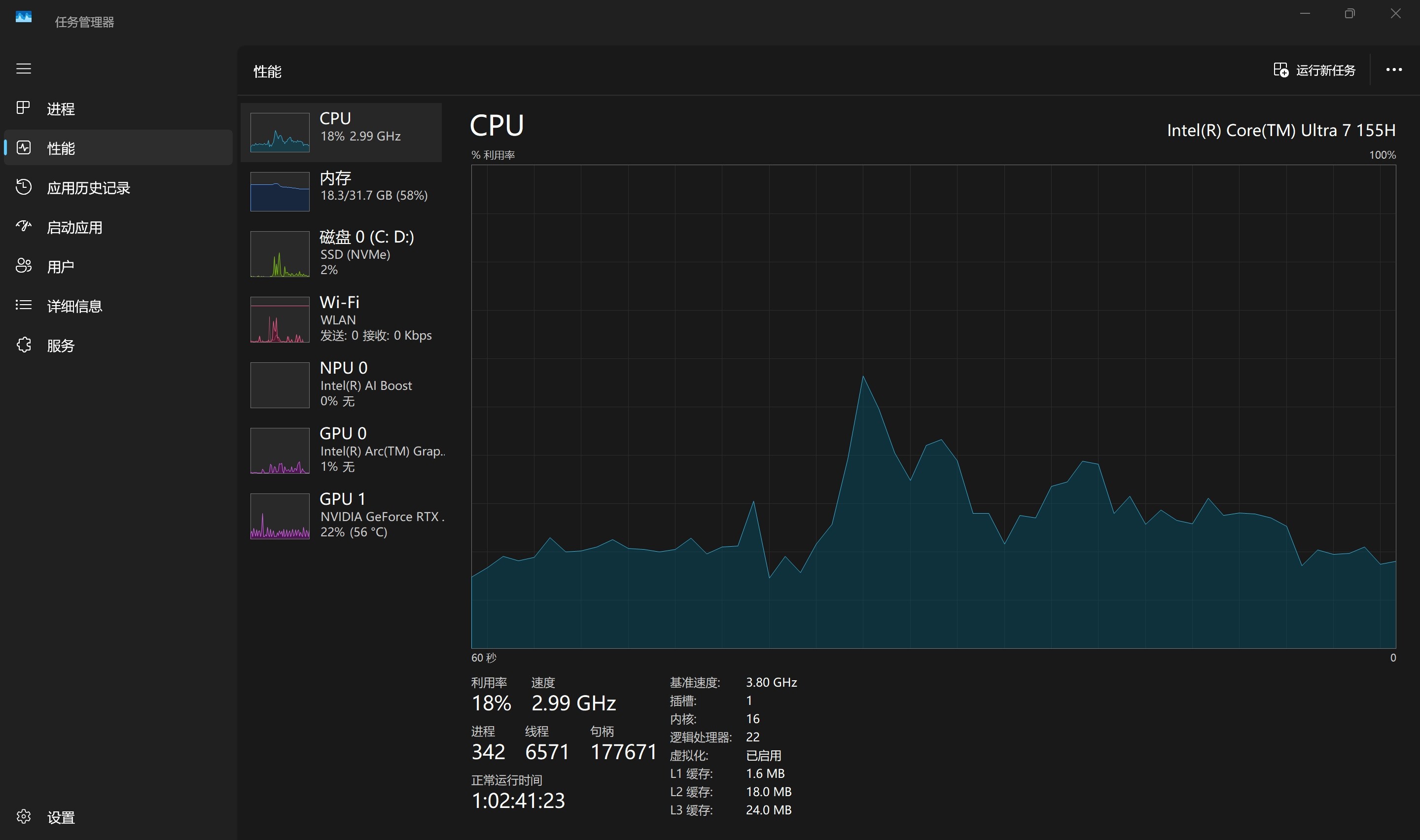
Task: Click the Services (服务) gear-puzzle icon
Action: pyautogui.click(x=23, y=345)
